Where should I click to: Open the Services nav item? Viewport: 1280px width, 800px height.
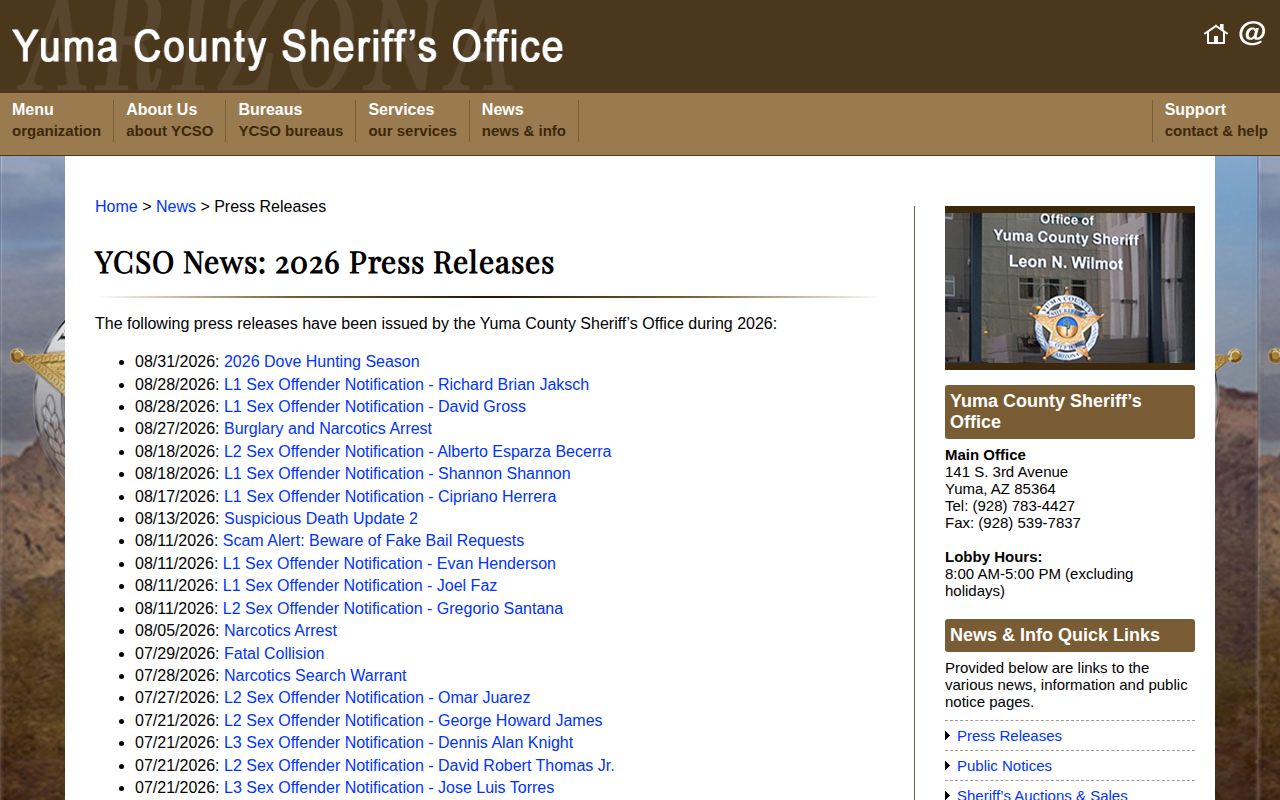412,120
